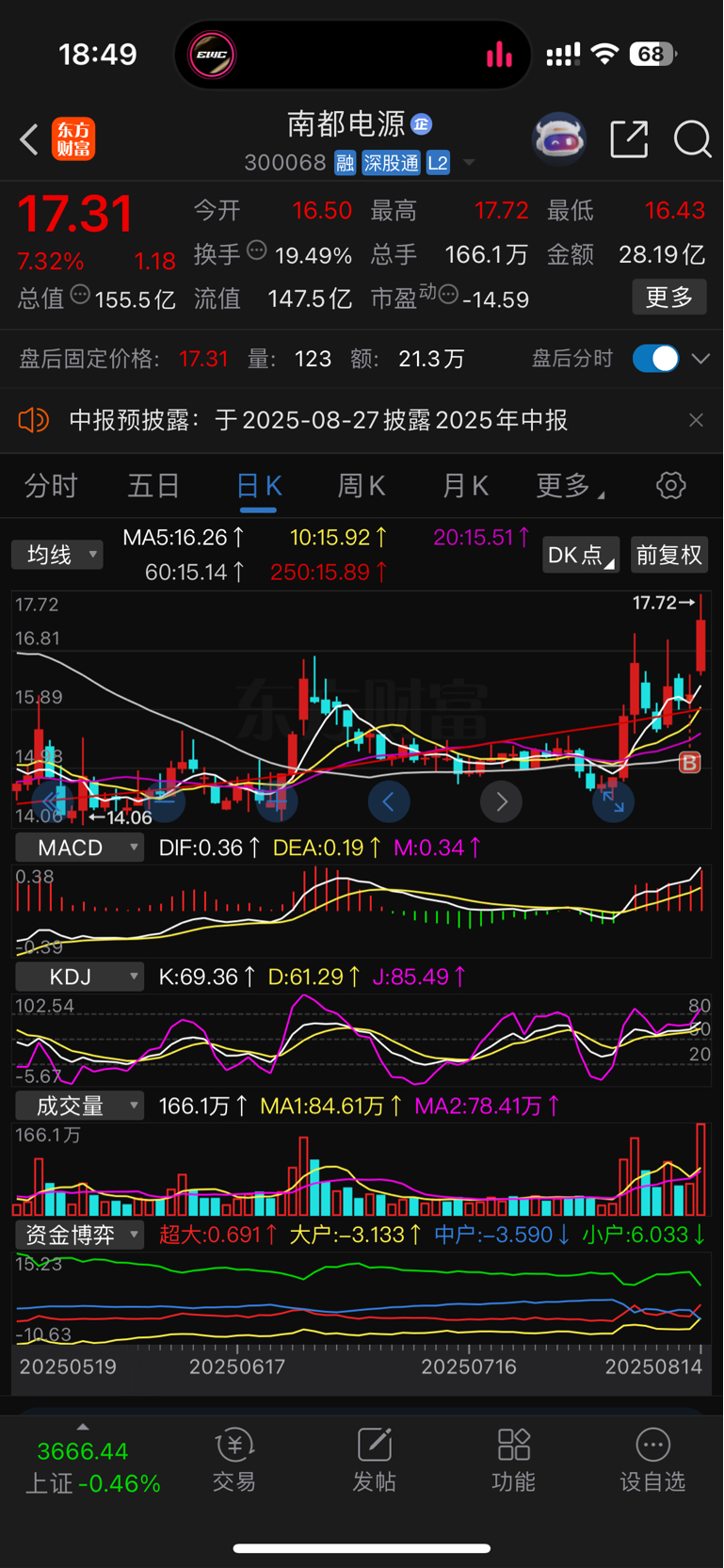Tap the 上证 index ticker 3666.44
Screen dimensions: 724x1568
[x=83, y=1451]
